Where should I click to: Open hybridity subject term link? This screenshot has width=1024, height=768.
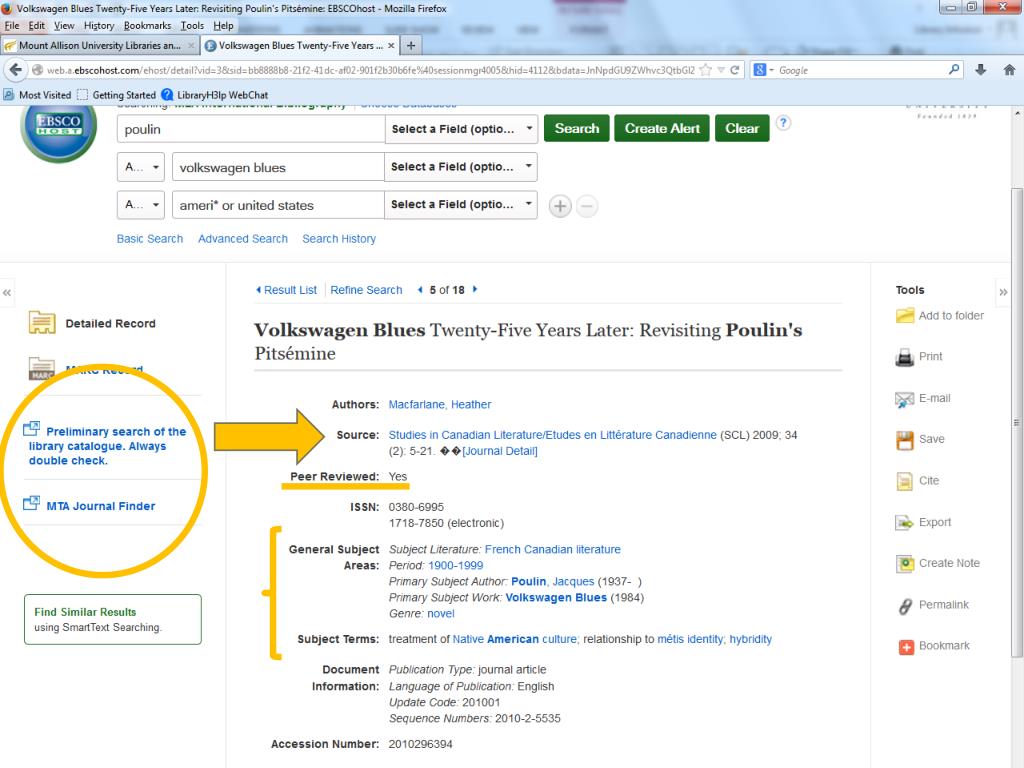pyautogui.click(x=750, y=639)
